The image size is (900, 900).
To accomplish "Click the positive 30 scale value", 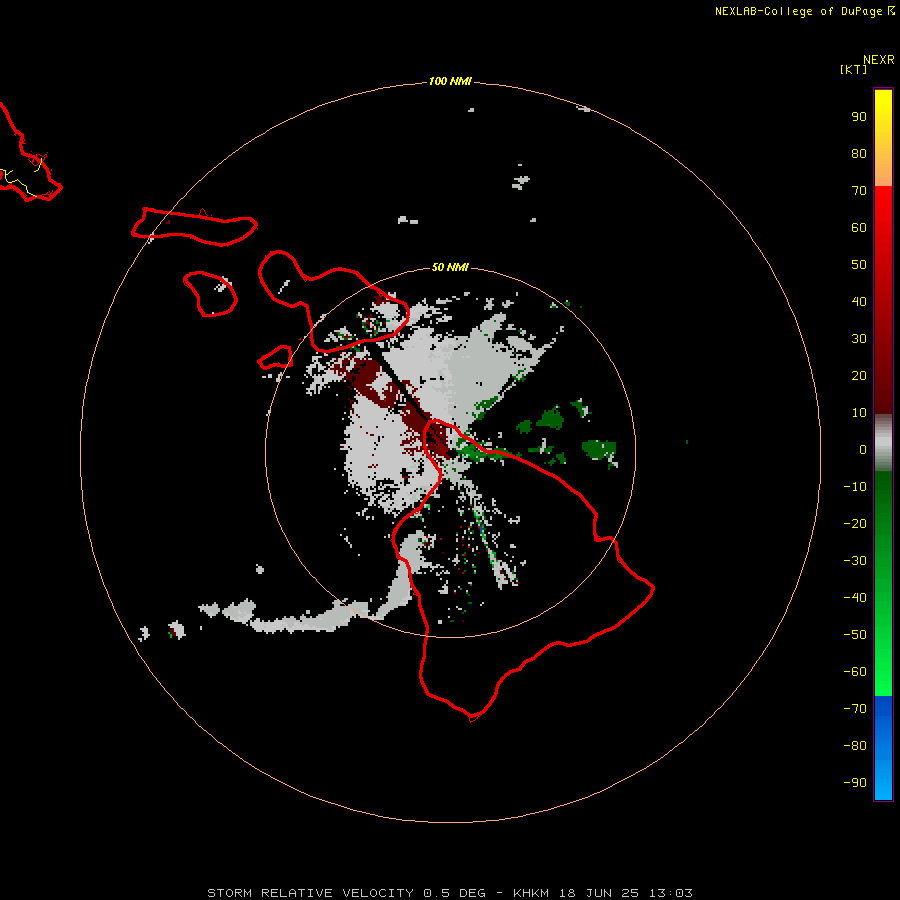I will click(859, 339).
